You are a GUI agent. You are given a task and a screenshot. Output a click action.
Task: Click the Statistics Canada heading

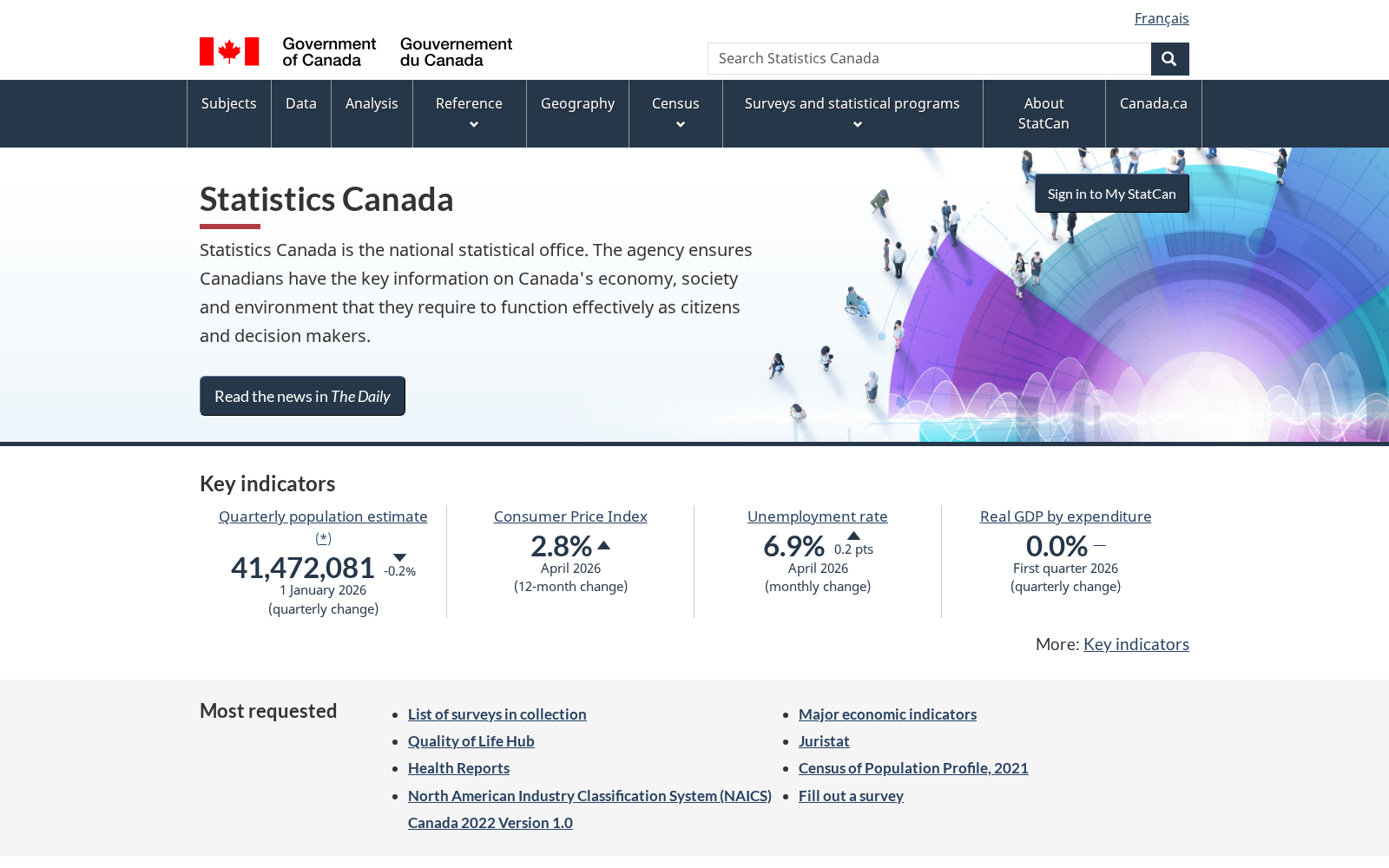coord(326,200)
